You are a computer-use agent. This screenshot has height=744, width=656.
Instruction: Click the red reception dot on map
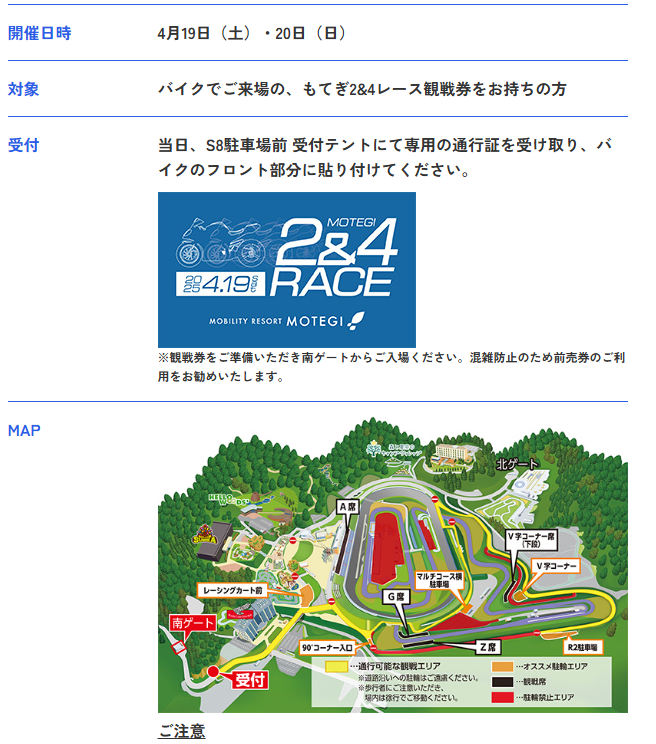point(213,671)
